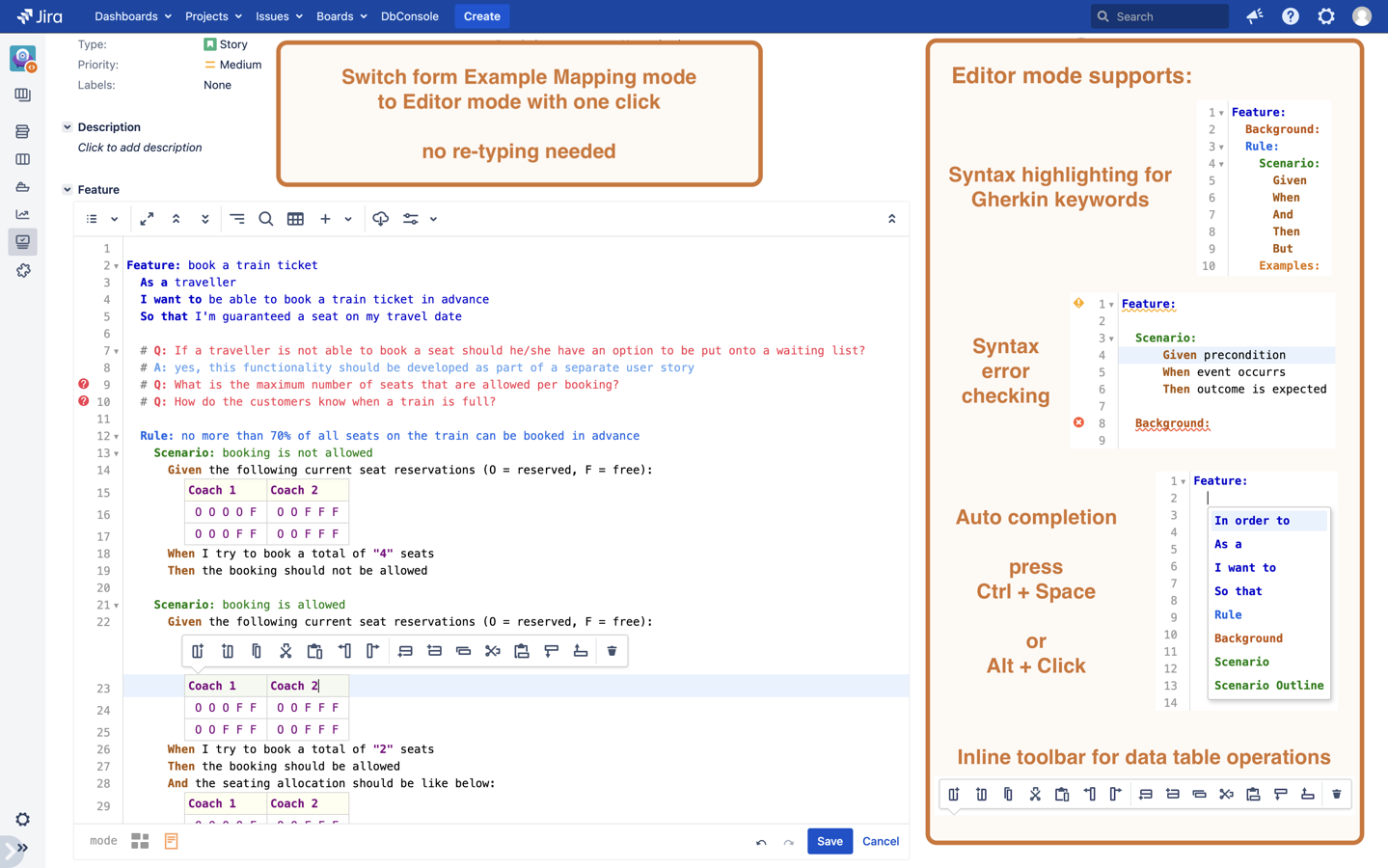The width and height of the screenshot is (1388, 868).
Task: Switch to text Editor mode icon
Action: click(171, 841)
